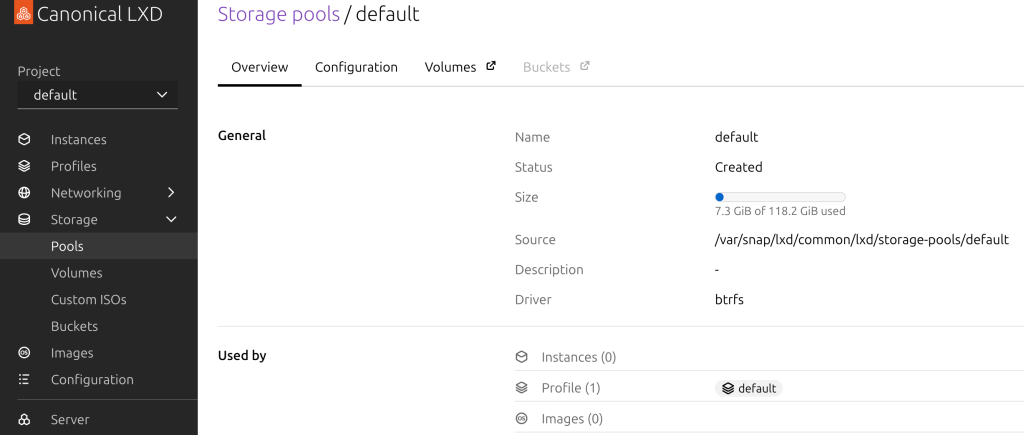1024x435 pixels.
Task: Click the Profiles layers icon in sidebar
Action: coord(24,166)
